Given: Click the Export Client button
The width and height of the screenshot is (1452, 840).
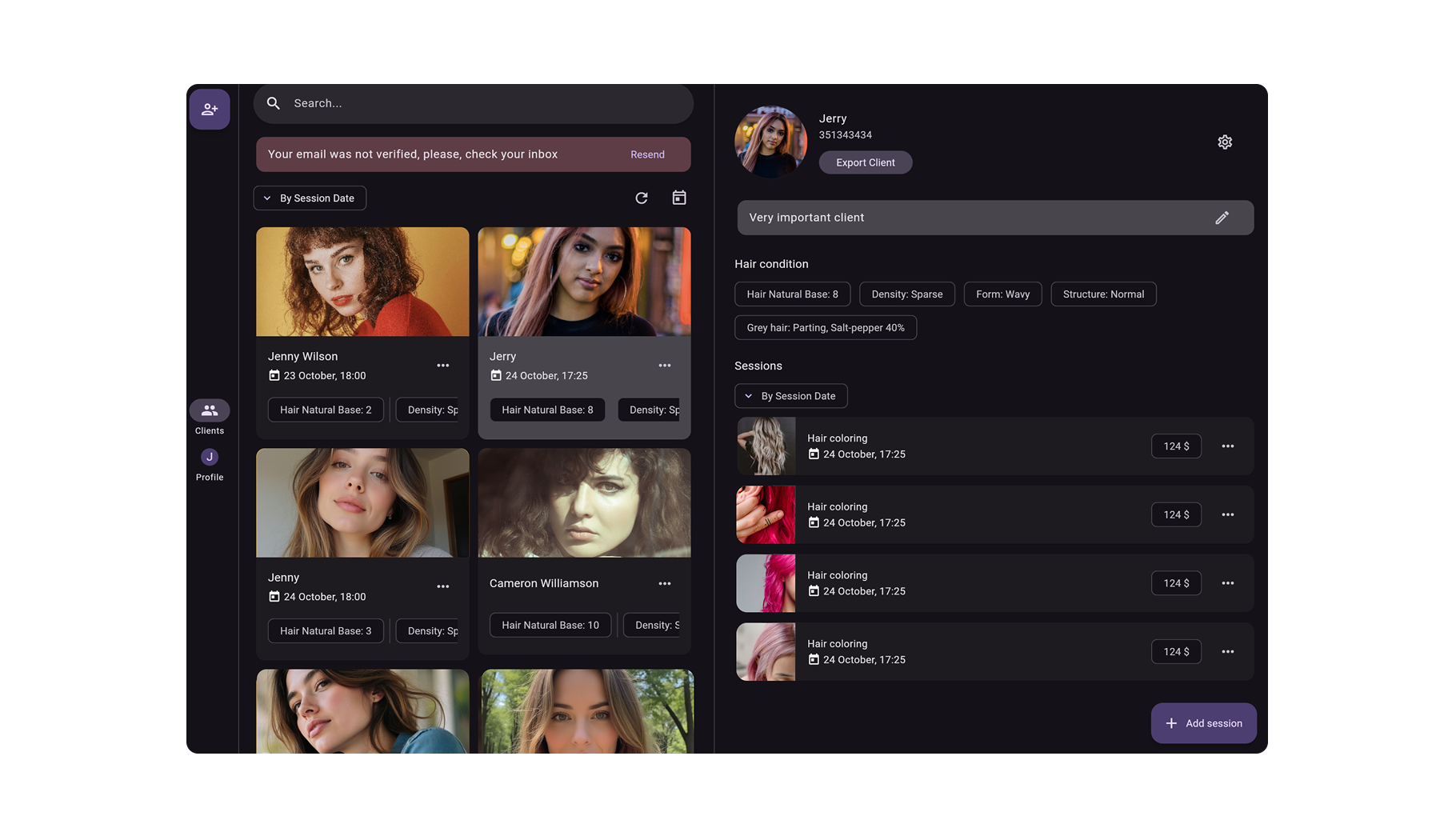Looking at the screenshot, I should click(865, 162).
